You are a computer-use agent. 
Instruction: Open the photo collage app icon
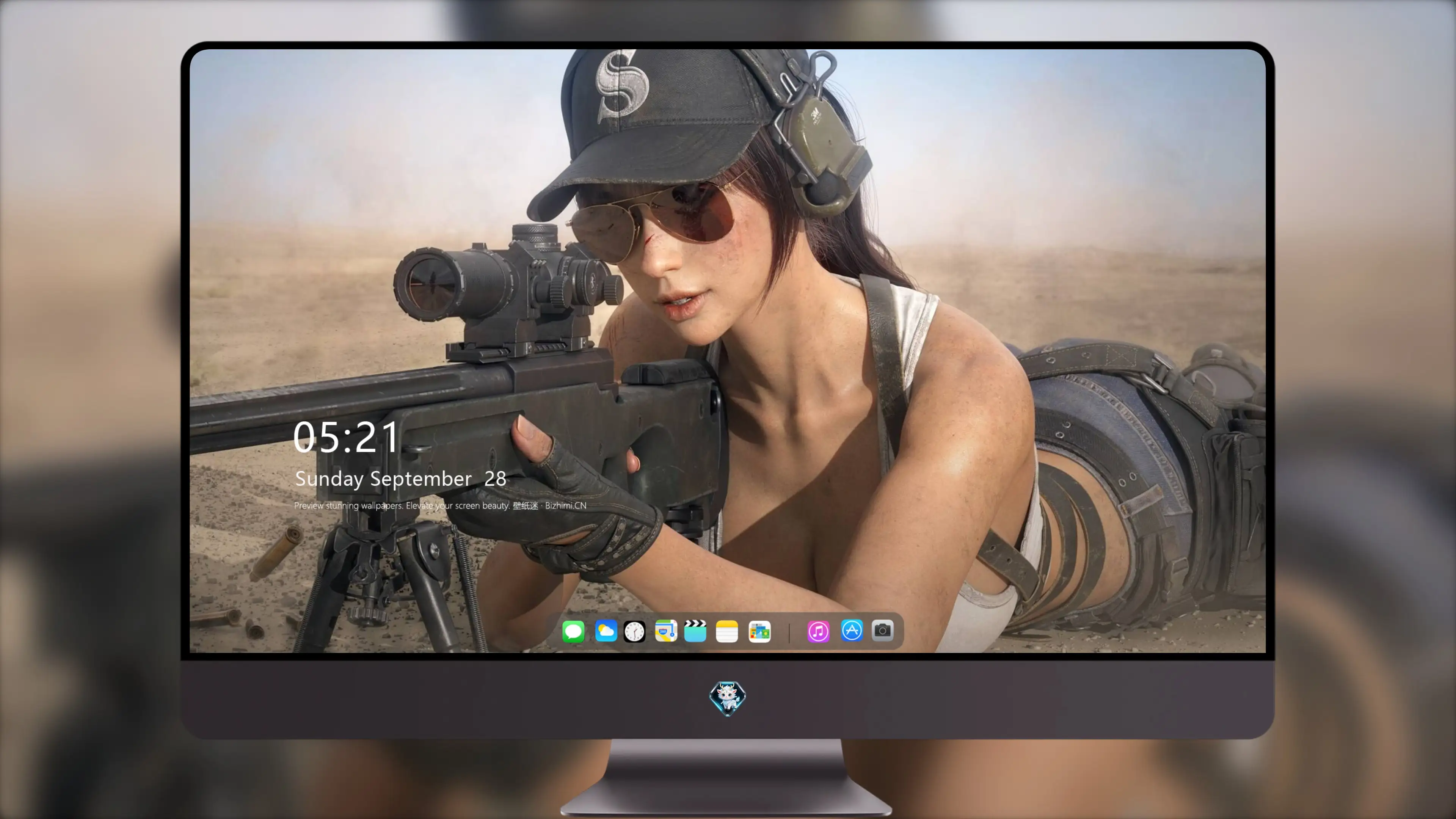click(x=759, y=631)
